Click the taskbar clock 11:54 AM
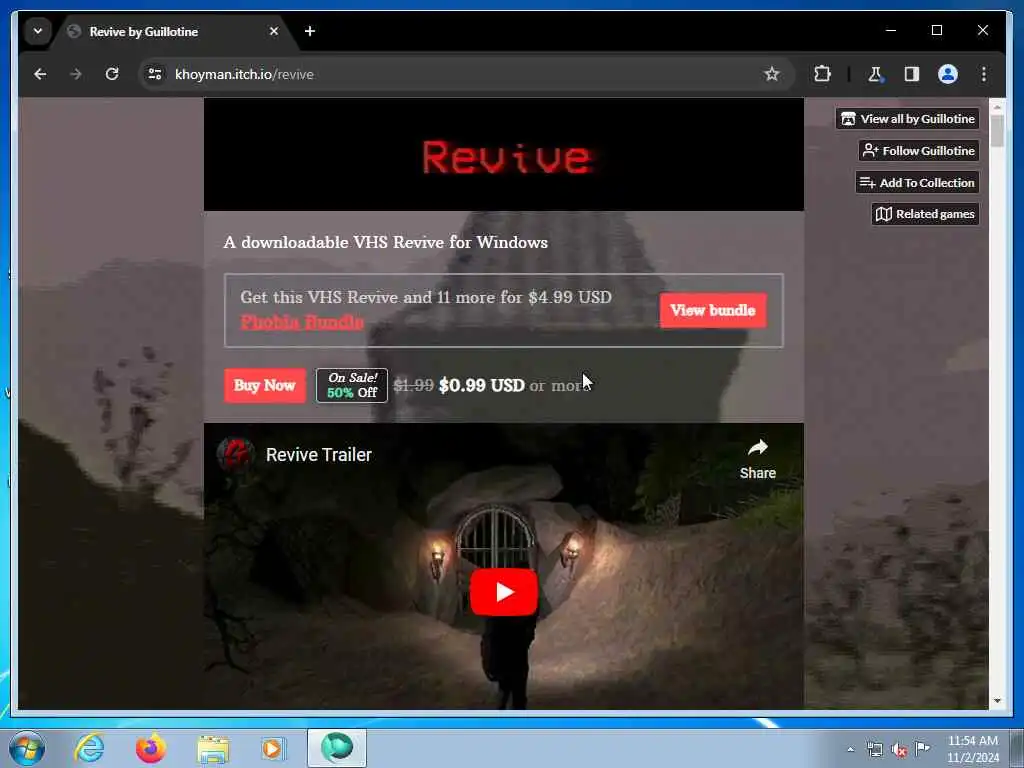This screenshot has width=1024, height=768. point(972,749)
